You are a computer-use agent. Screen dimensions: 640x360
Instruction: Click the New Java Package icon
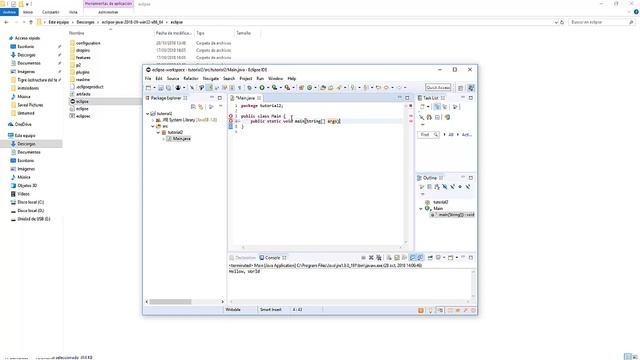(301, 88)
